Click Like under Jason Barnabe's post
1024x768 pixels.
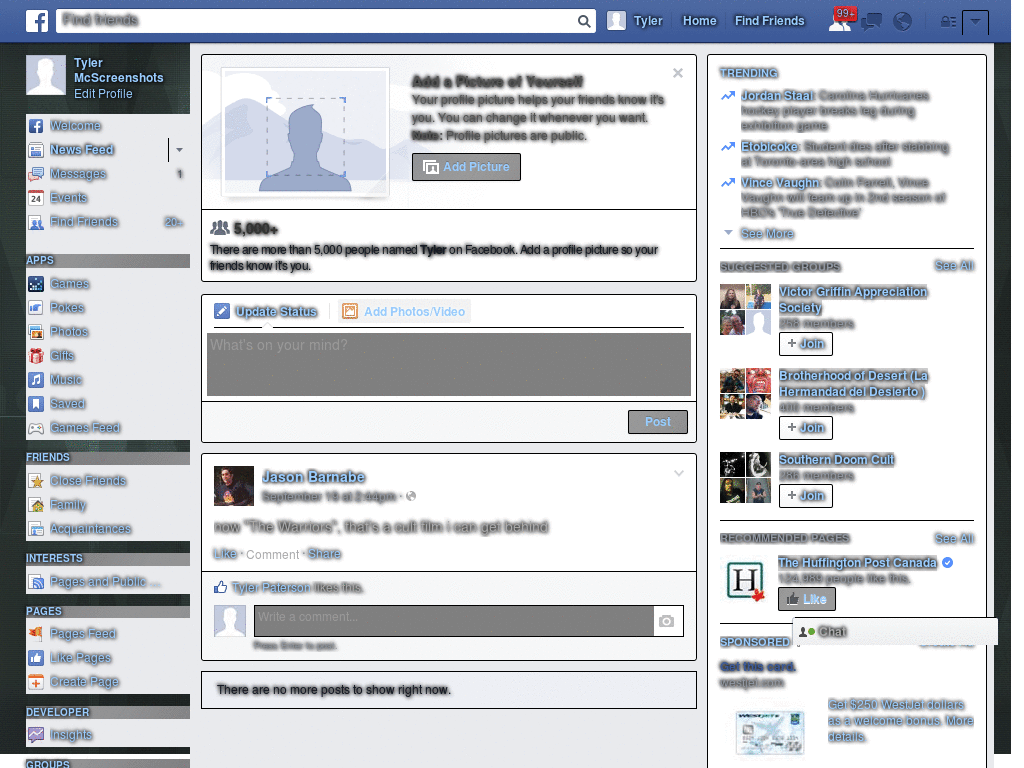pos(225,554)
